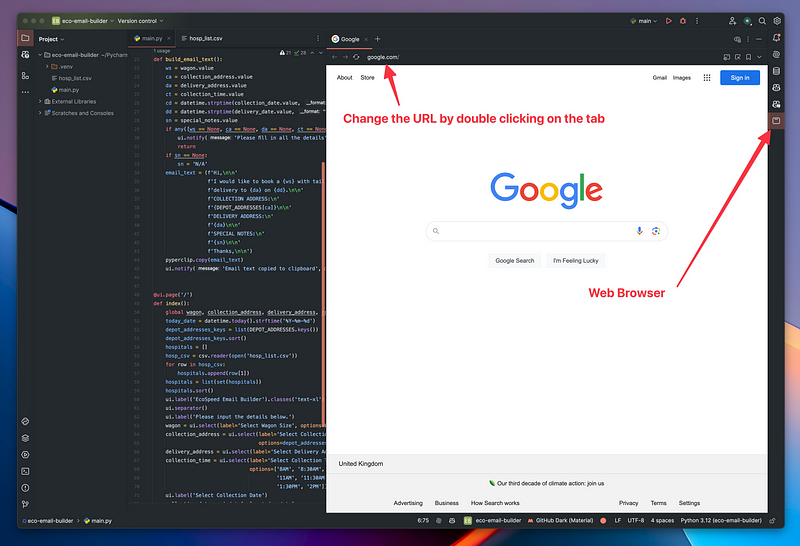Bookmark the current page in browser toolbar
This screenshot has height=546, width=800.
(748, 57)
